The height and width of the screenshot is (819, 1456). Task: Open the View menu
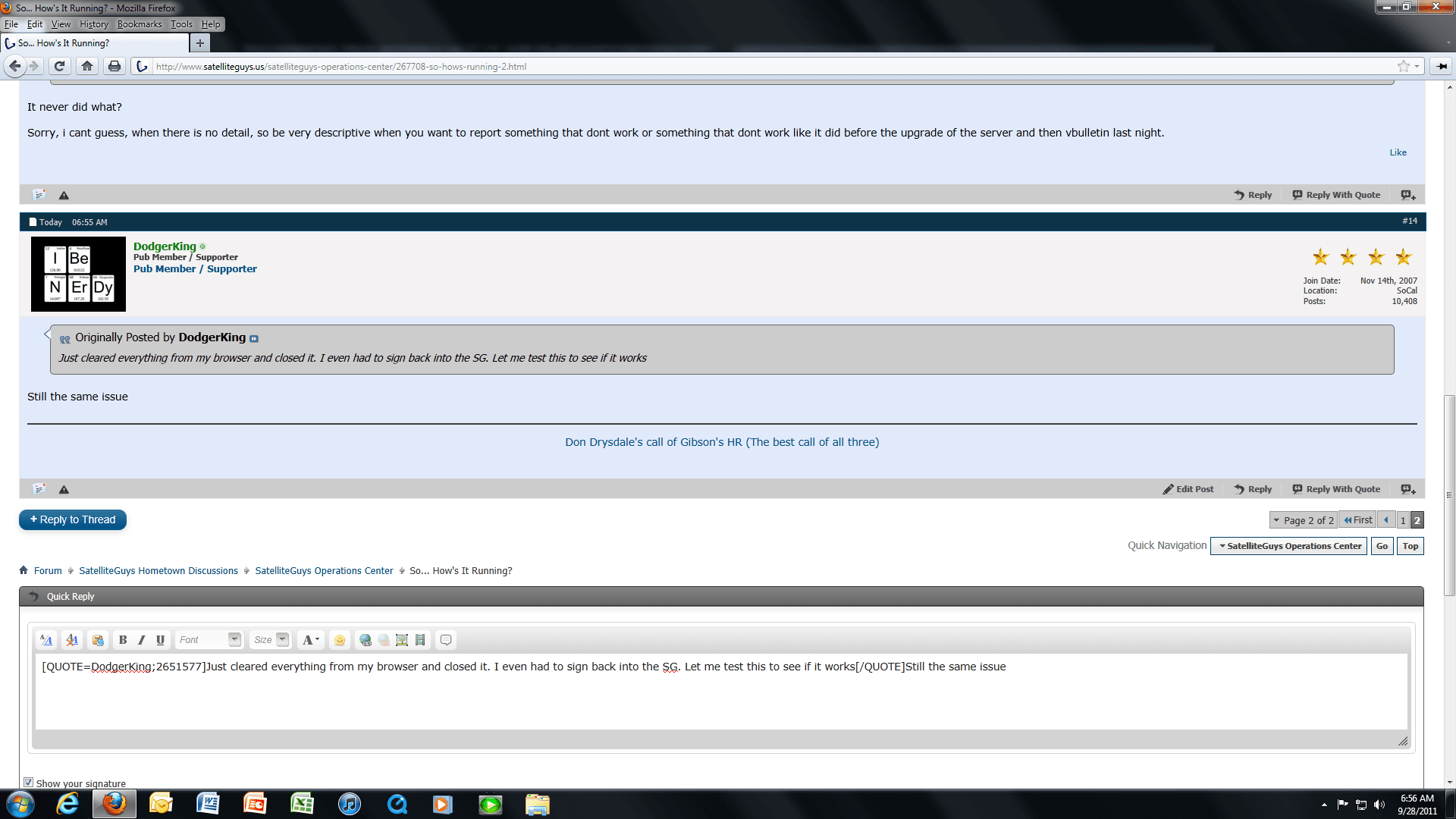click(61, 24)
